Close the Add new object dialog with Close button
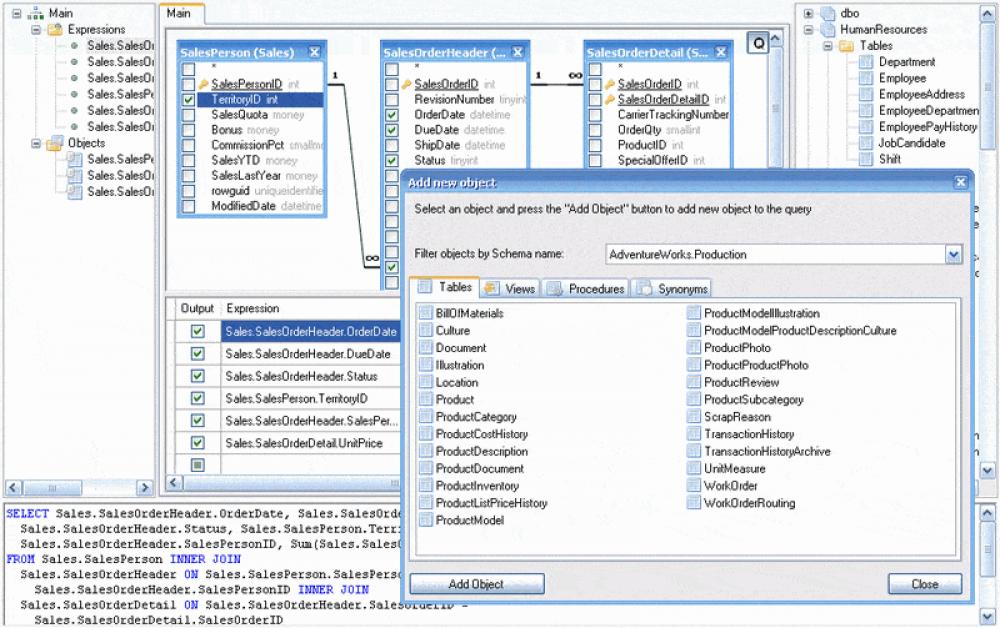The height and width of the screenshot is (628, 1000). point(925,584)
